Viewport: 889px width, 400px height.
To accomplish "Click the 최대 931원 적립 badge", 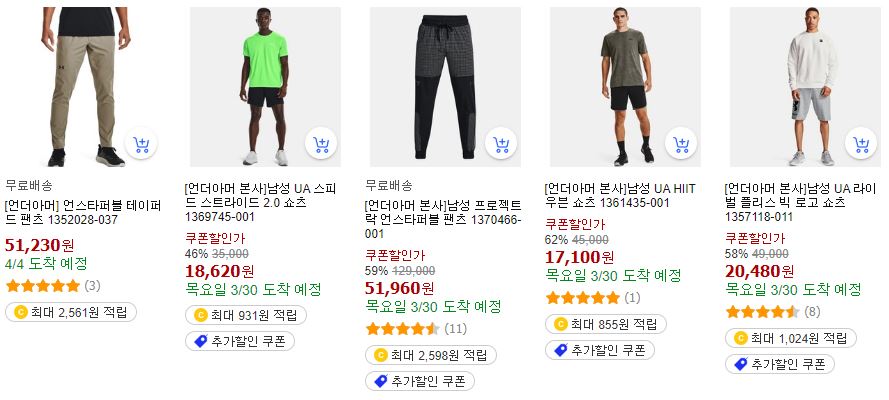I will point(245,315).
